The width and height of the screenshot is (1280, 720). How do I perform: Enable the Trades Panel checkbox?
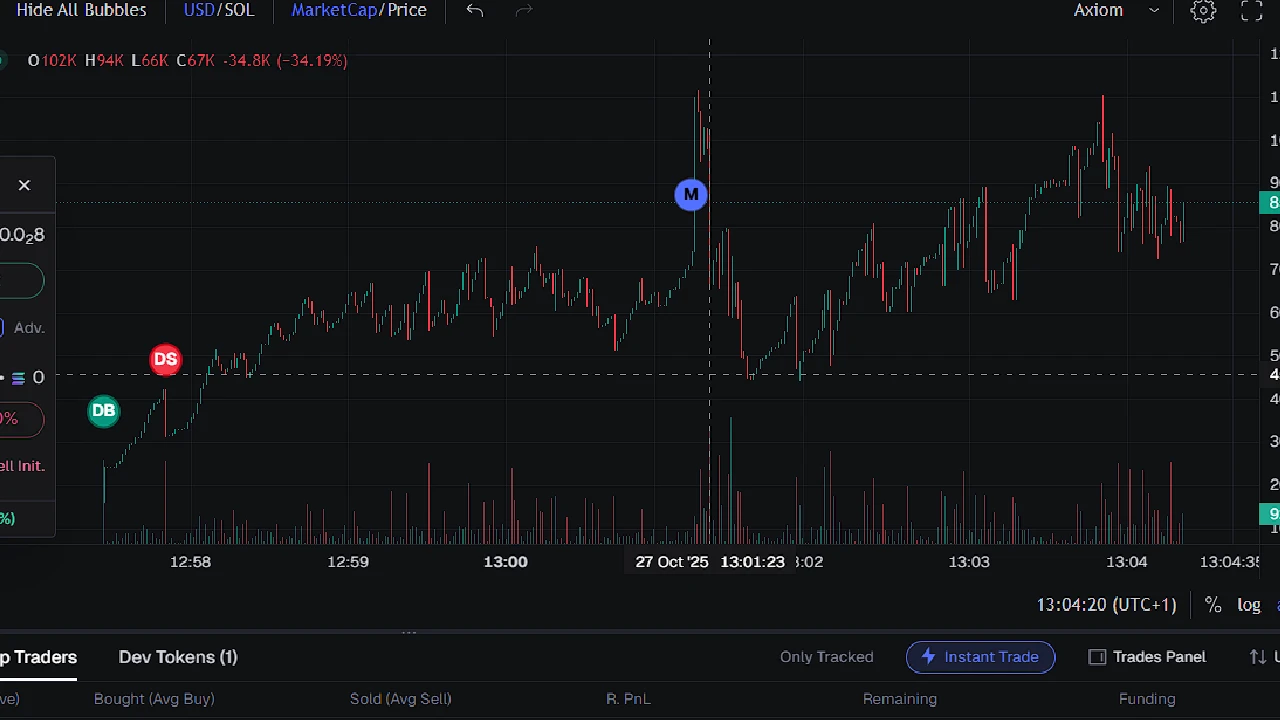point(1096,657)
